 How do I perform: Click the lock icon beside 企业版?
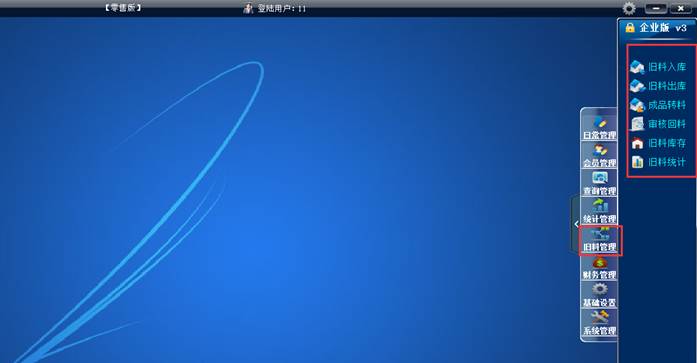click(x=630, y=28)
